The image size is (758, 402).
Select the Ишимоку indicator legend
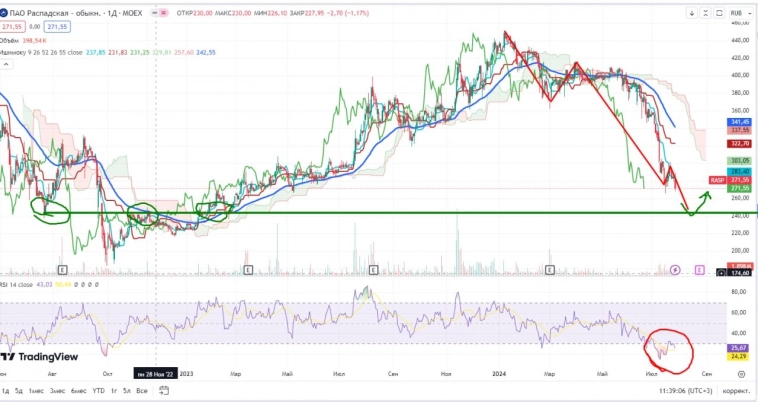pos(41,52)
